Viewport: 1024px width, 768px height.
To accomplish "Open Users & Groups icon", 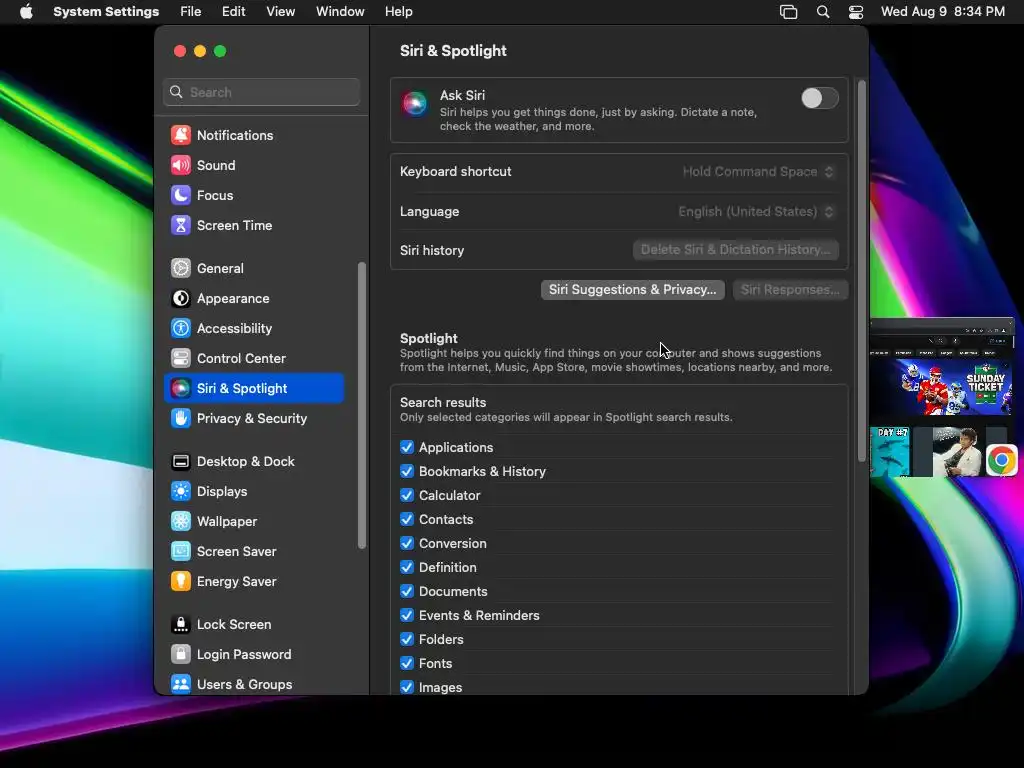I will point(181,684).
